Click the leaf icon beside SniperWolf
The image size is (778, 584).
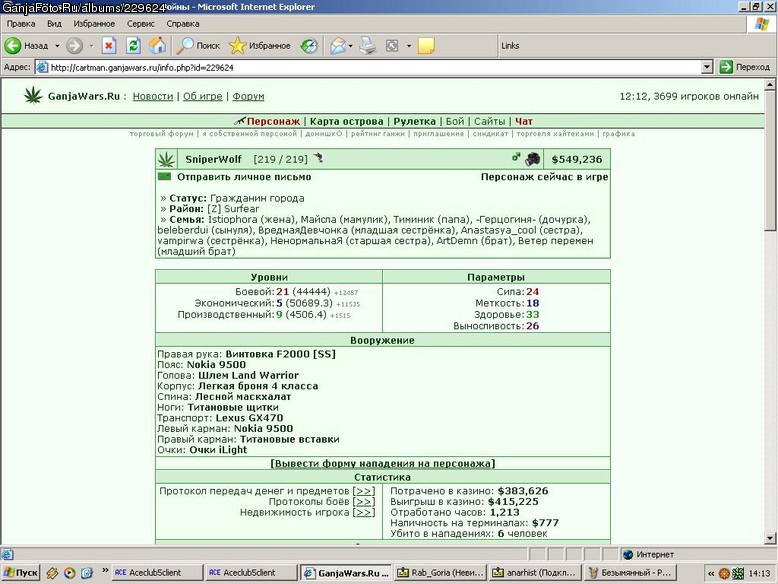[166, 159]
